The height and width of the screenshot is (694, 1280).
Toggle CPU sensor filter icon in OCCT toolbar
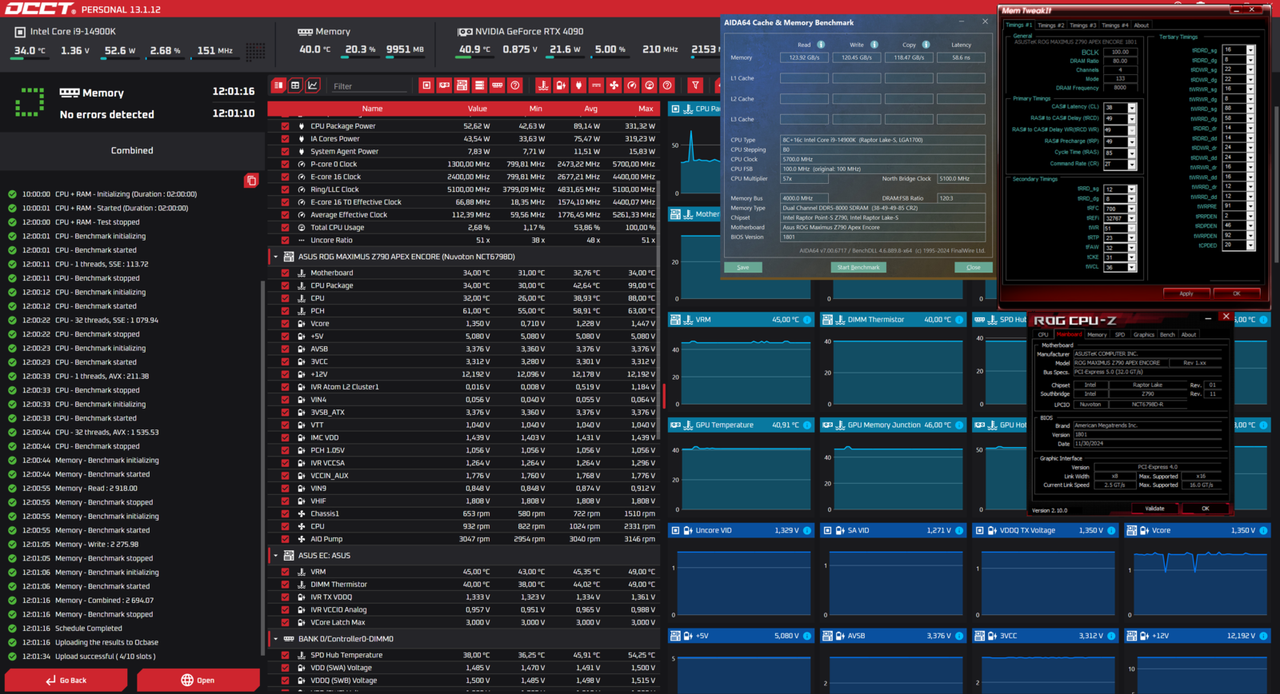pos(426,86)
